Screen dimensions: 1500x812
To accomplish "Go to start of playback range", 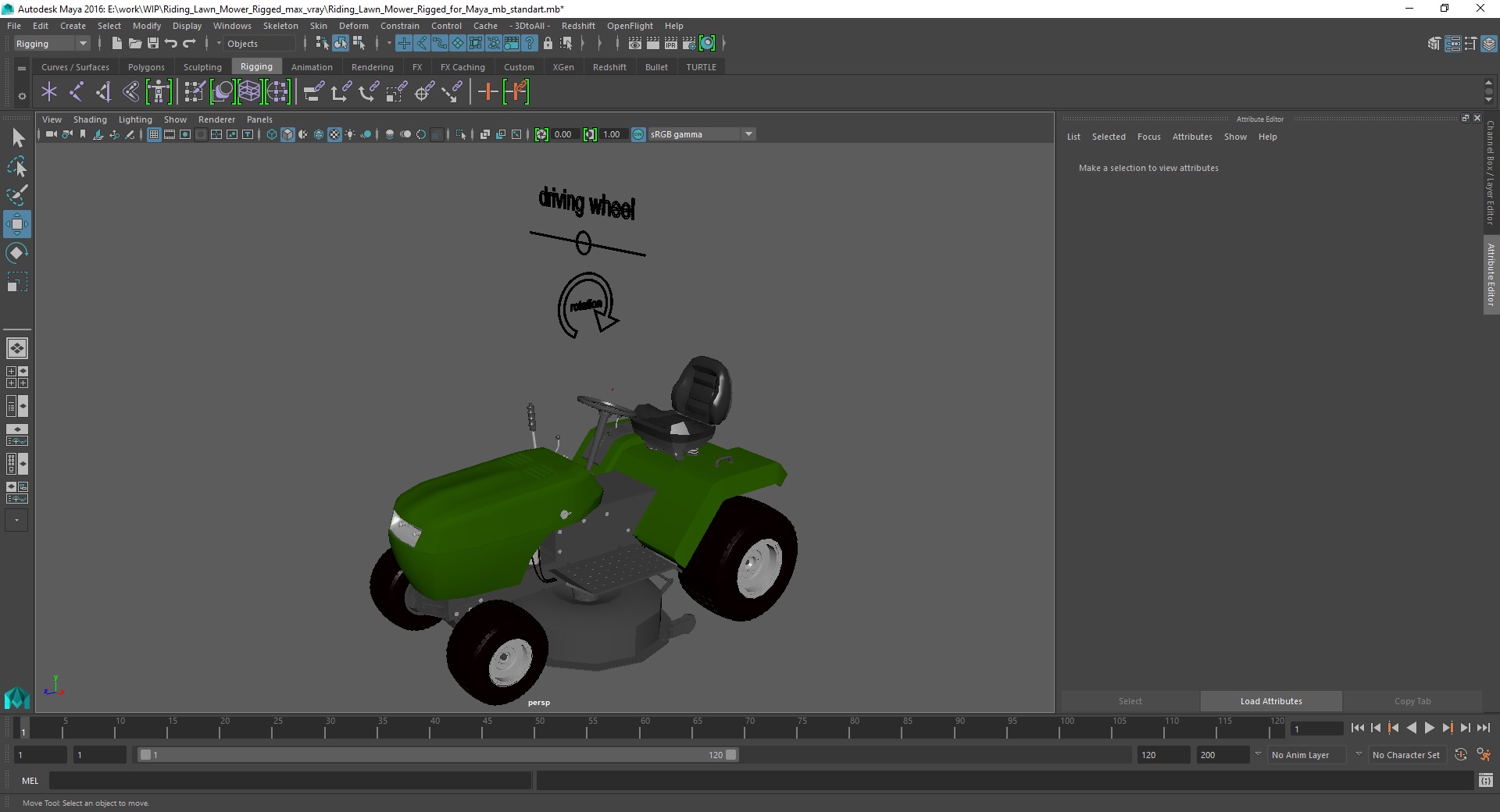I will pos(1358,728).
